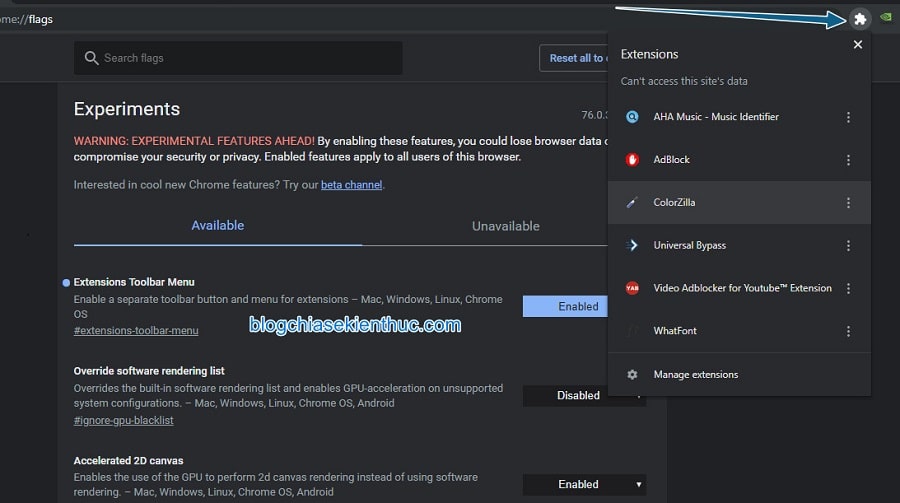The image size is (900, 503).
Task: Open more options for Universal Bypass
Action: pyautogui.click(x=848, y=246)
